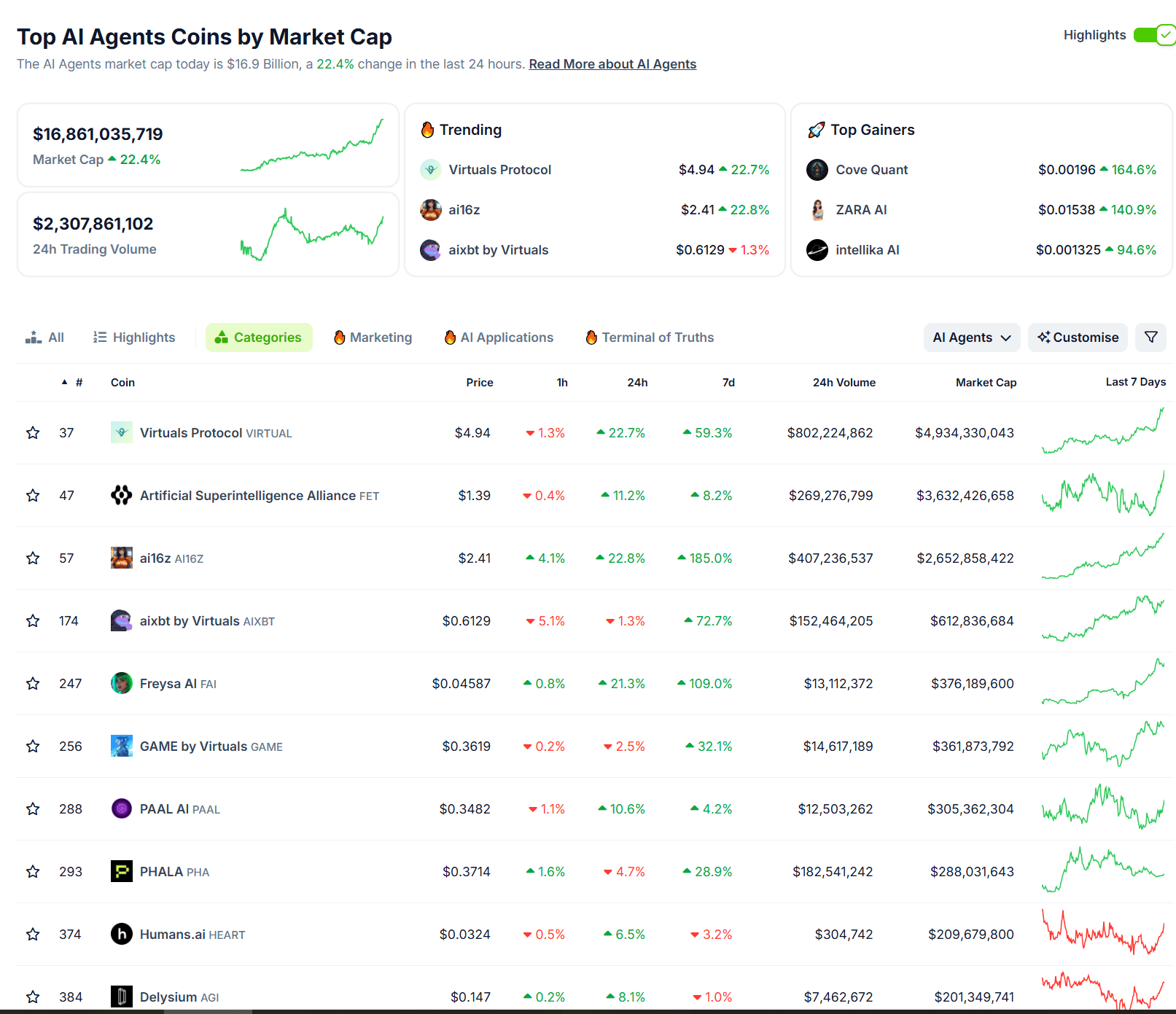
Task: Click the Cove Quant logo
Action: pyautogui.click(x=817, y=170)
